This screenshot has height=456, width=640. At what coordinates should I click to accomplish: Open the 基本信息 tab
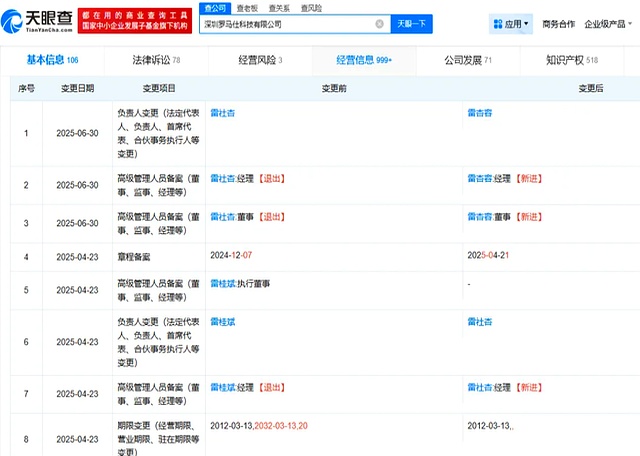point(52,60)
